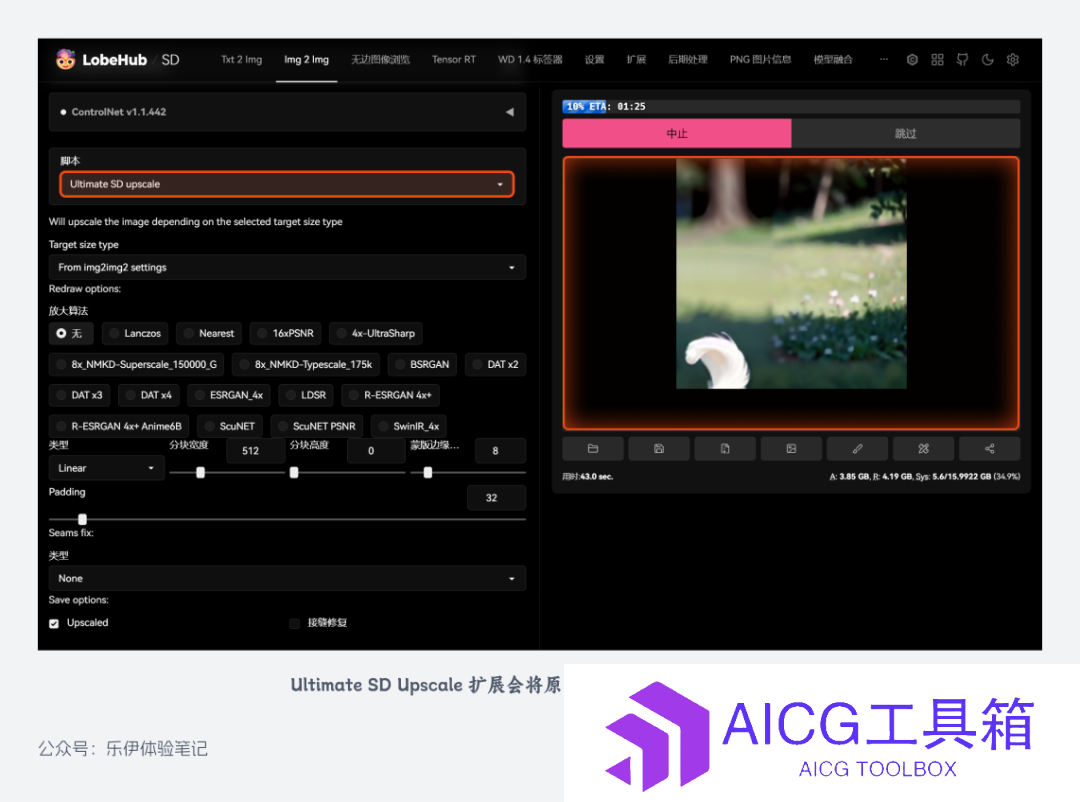
Task: Open the 后期处理 tab
Action: point(688,60)
